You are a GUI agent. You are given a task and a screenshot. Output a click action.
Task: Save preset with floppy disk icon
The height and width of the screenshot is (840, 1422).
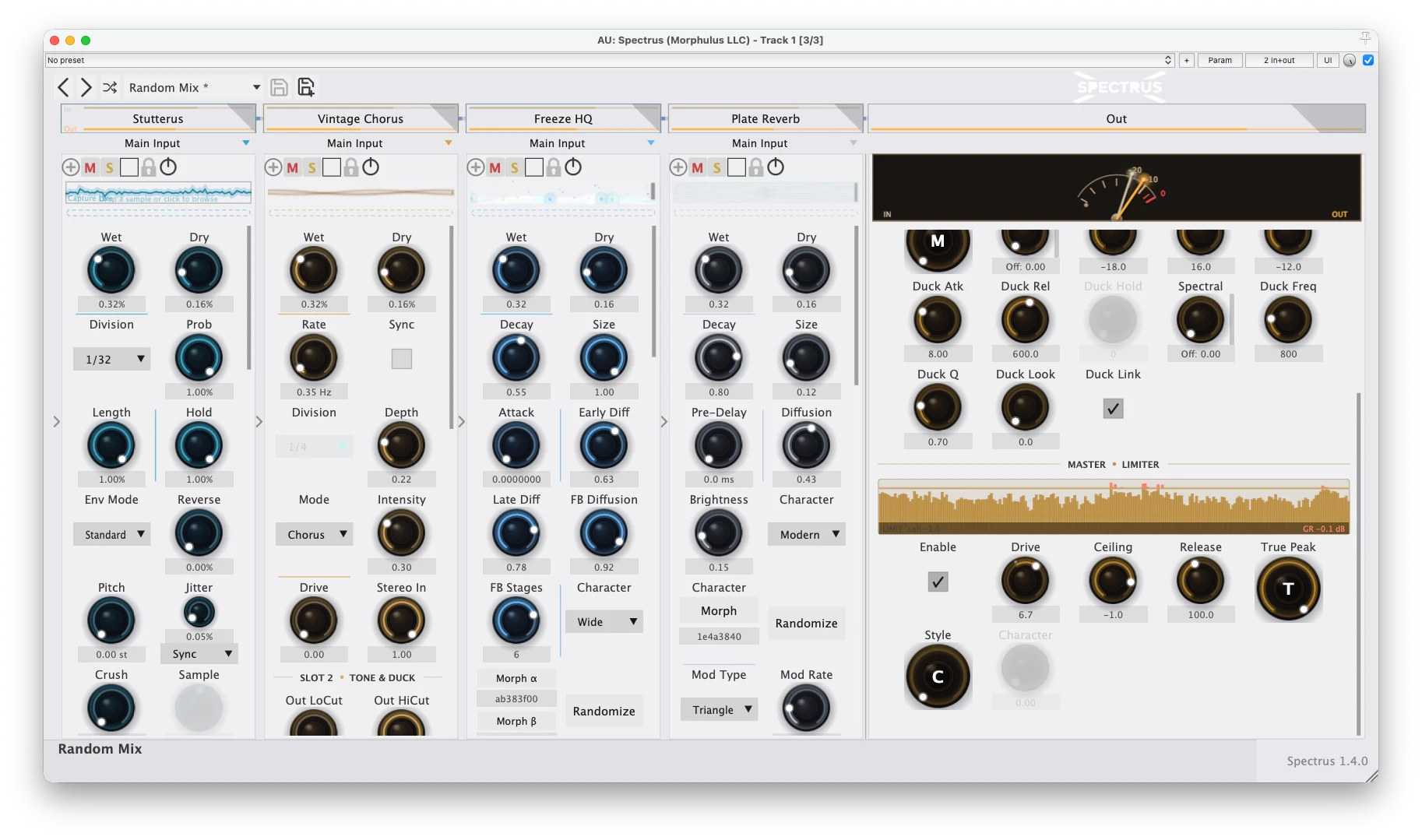click(279, 87)
